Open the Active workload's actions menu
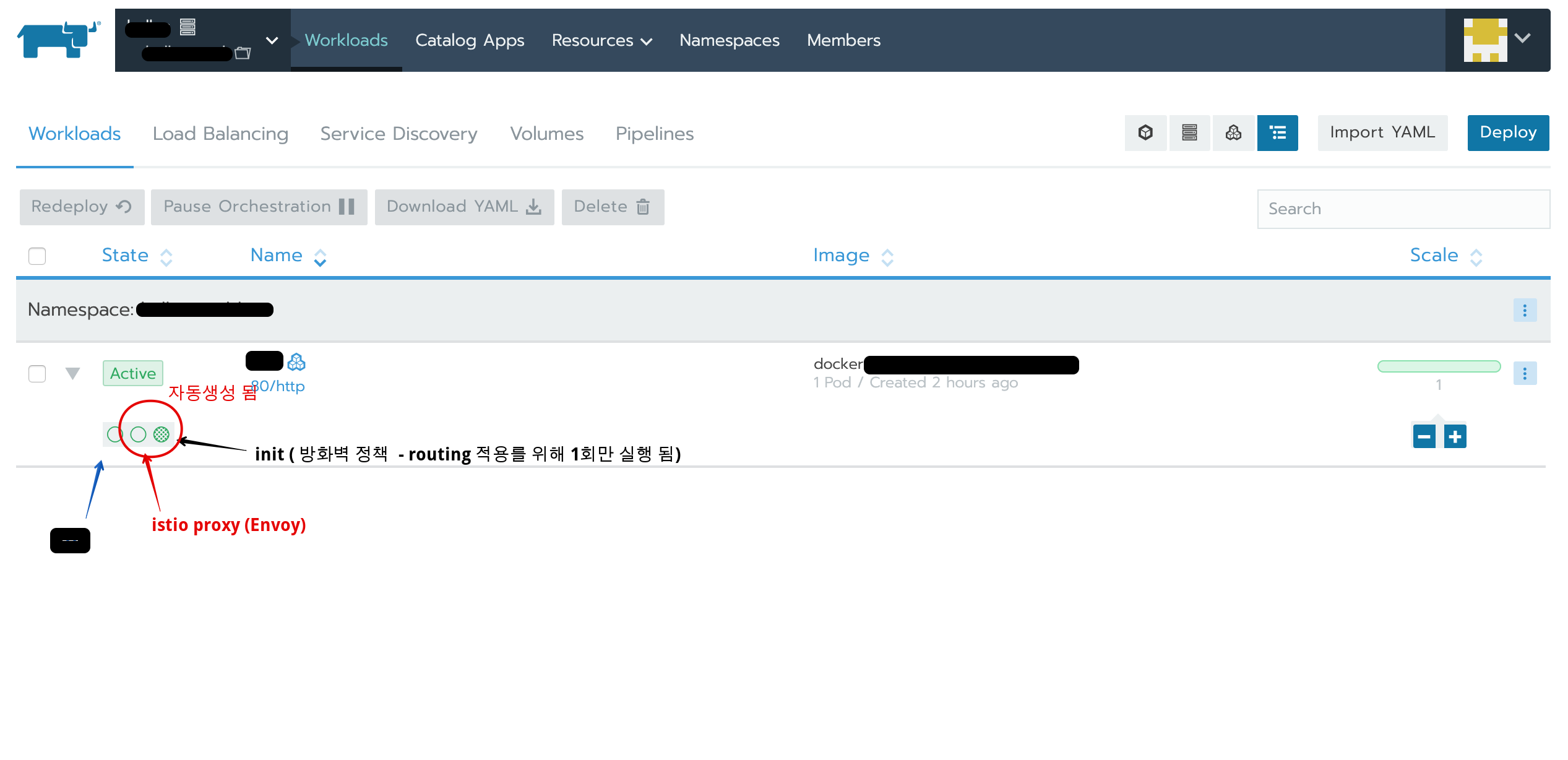Screen dimensions: 1568x760 (1525, 373)
